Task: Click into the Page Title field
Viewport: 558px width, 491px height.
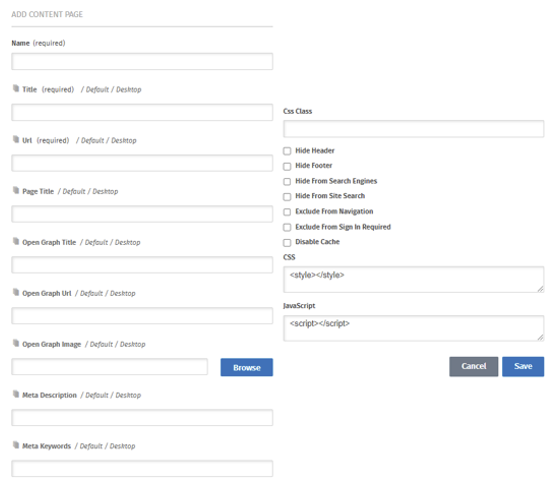Action: click(x=142, y=214)
